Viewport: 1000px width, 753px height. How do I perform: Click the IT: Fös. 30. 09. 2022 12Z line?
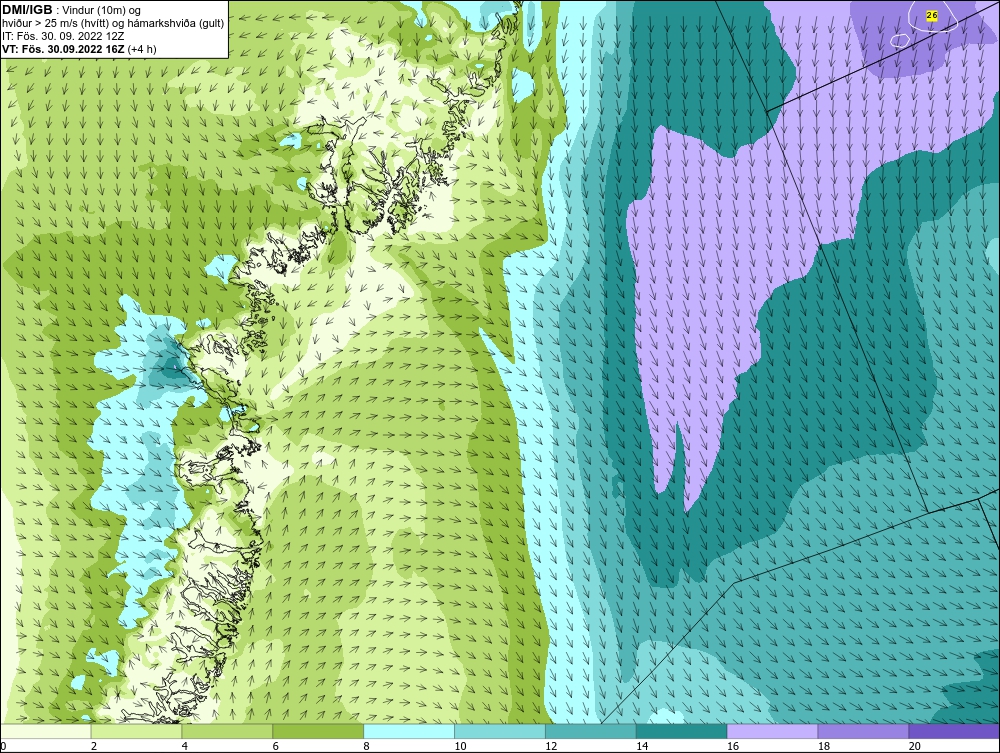(x=62, y=36)
